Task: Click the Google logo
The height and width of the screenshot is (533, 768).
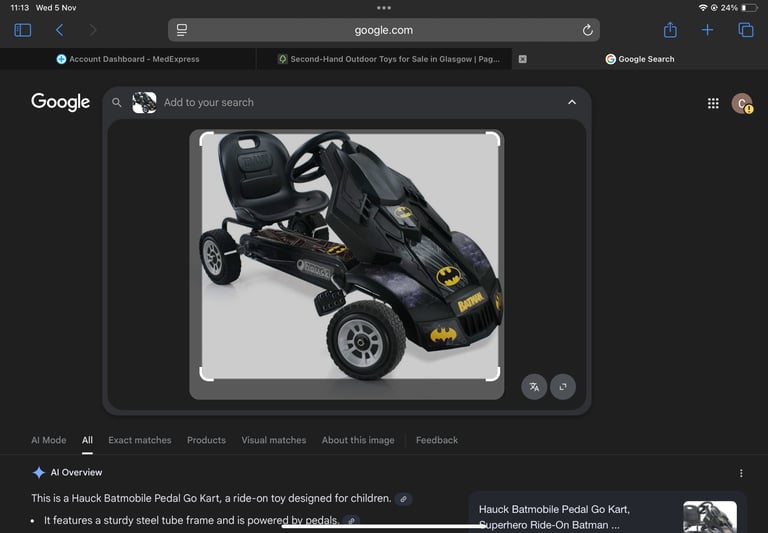Action: click(60, 102)
